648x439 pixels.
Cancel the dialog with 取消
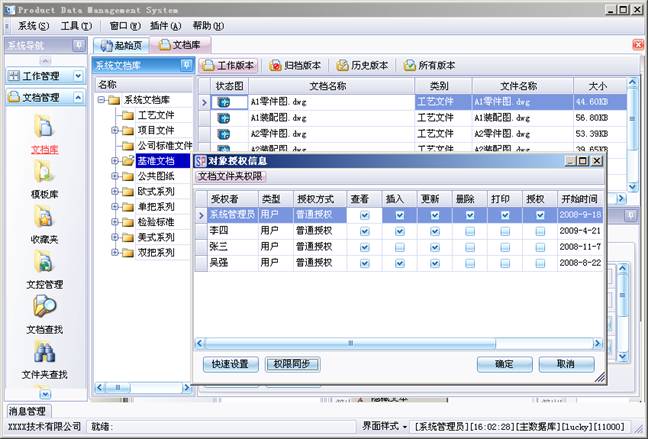point(566,364)
